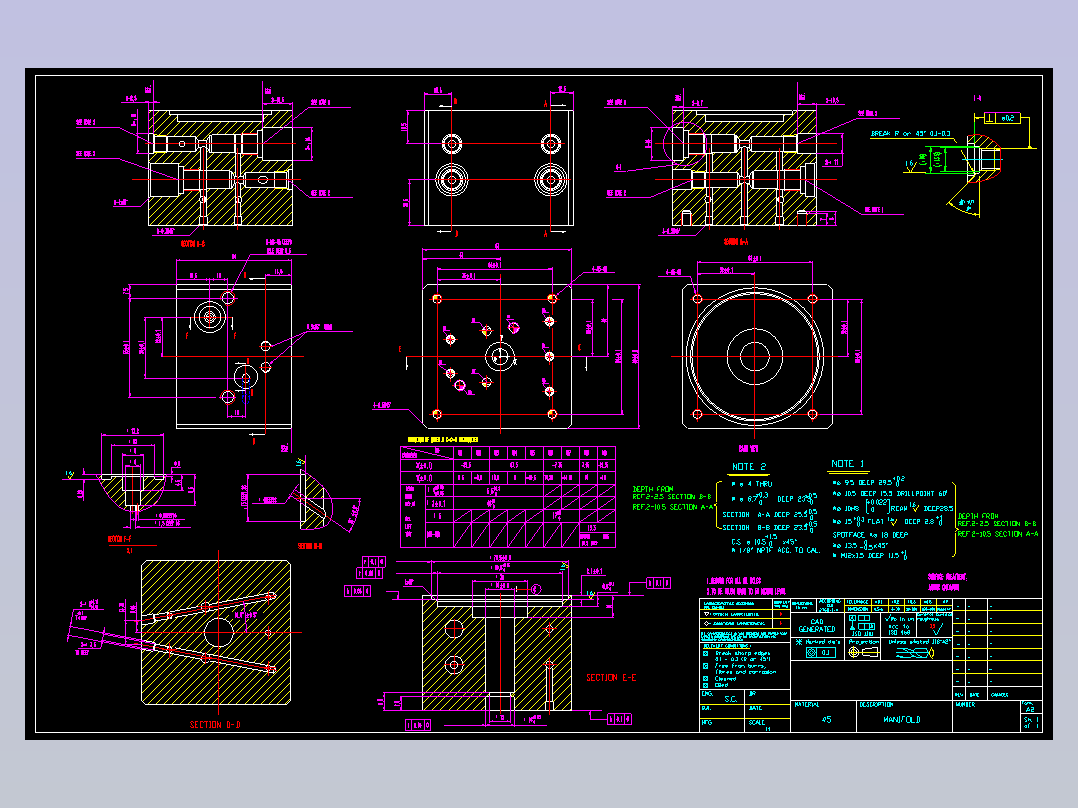
Task: Click material value '45' in title block
Action: point(826,719)
